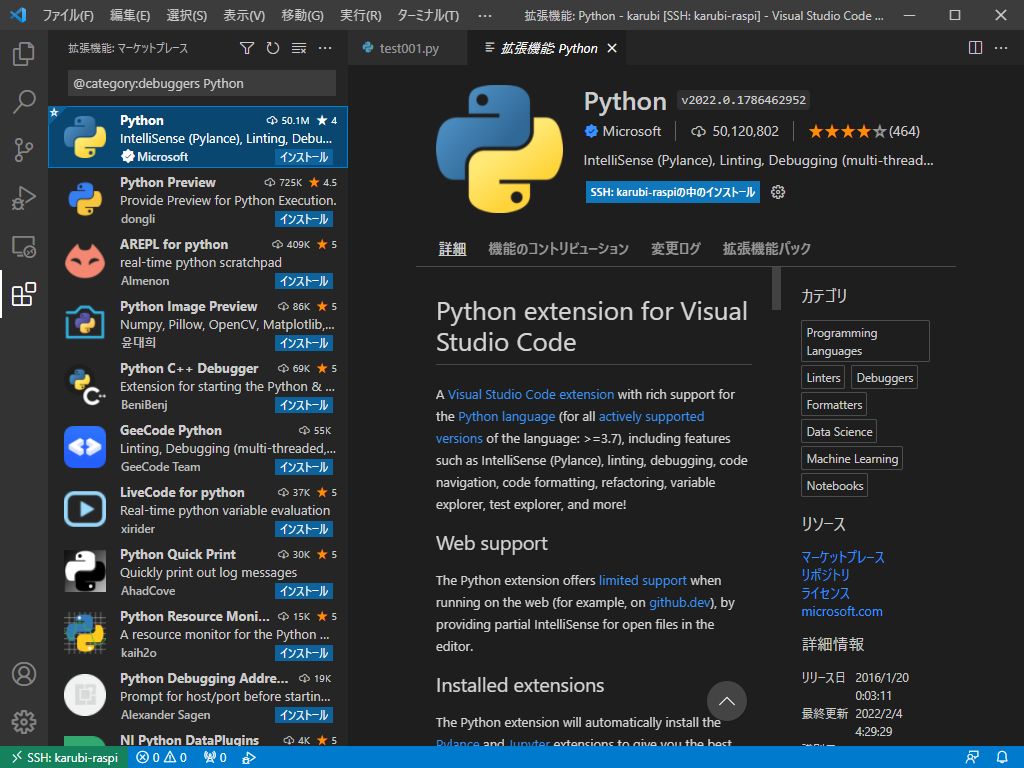Switch to the 変更ログ tab

pos(676,249)
